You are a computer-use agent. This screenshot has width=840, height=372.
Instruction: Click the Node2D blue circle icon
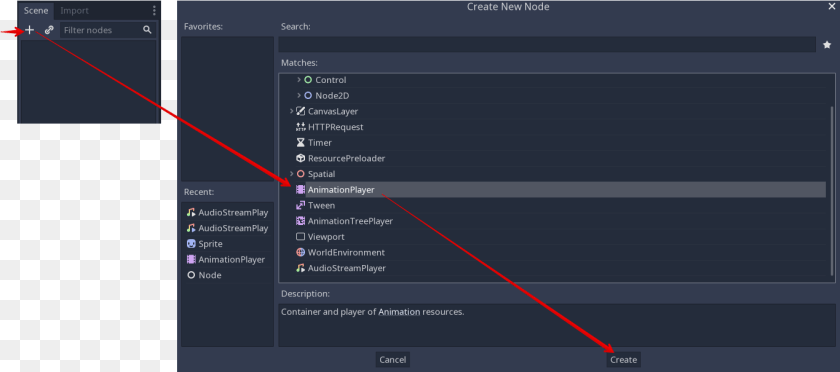coord(308,95)
